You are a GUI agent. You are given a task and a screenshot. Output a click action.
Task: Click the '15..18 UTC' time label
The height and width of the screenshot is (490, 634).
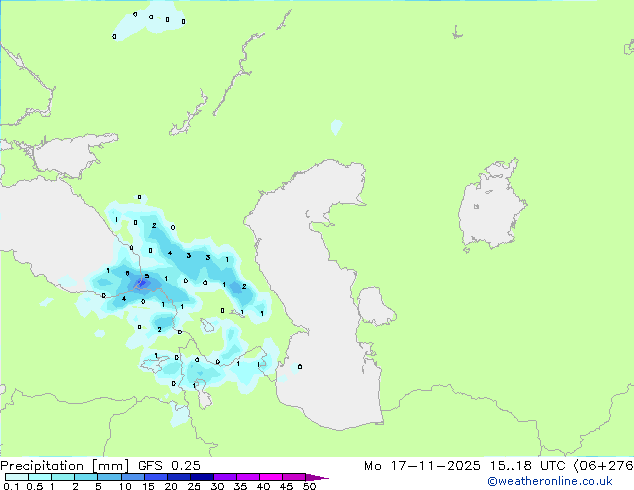[527, 466]
